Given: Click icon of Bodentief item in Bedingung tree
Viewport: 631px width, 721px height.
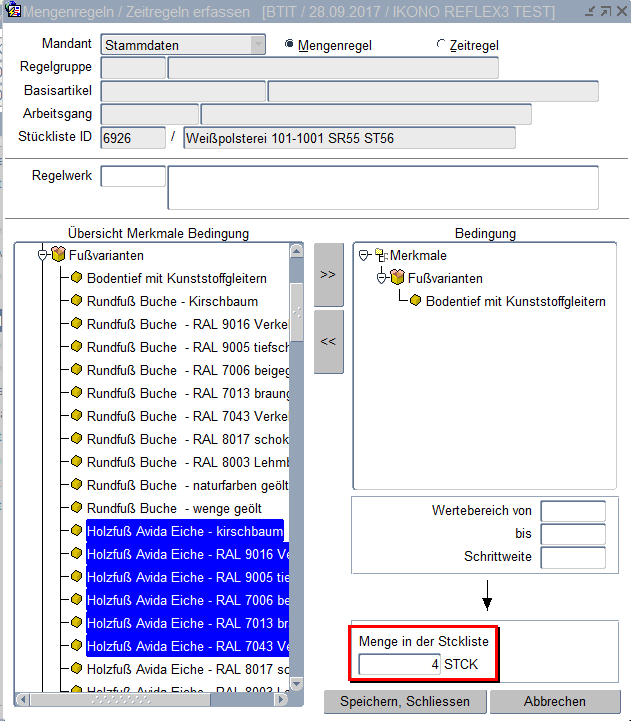Looking at the screenshot, I should point(415,301).
